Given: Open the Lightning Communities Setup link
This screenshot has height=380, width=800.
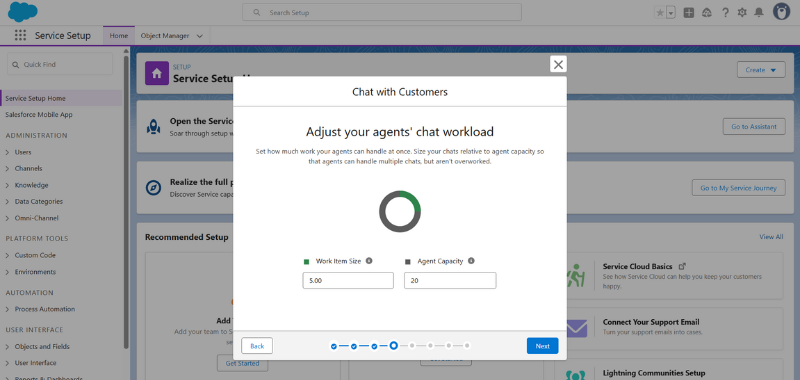Looking at the screenshot, I should click(654, 373).
